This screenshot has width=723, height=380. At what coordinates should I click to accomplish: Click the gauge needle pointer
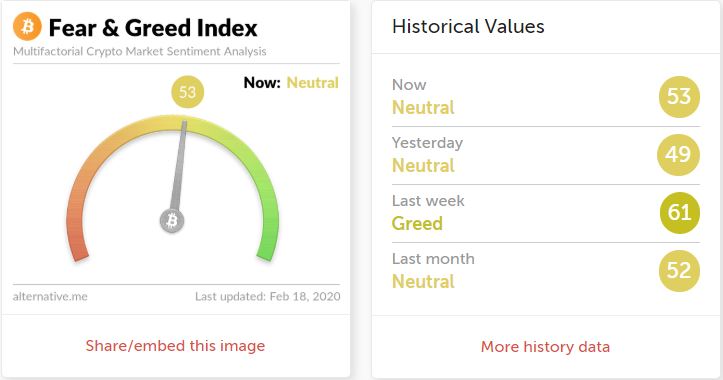[x=179, y=165]
